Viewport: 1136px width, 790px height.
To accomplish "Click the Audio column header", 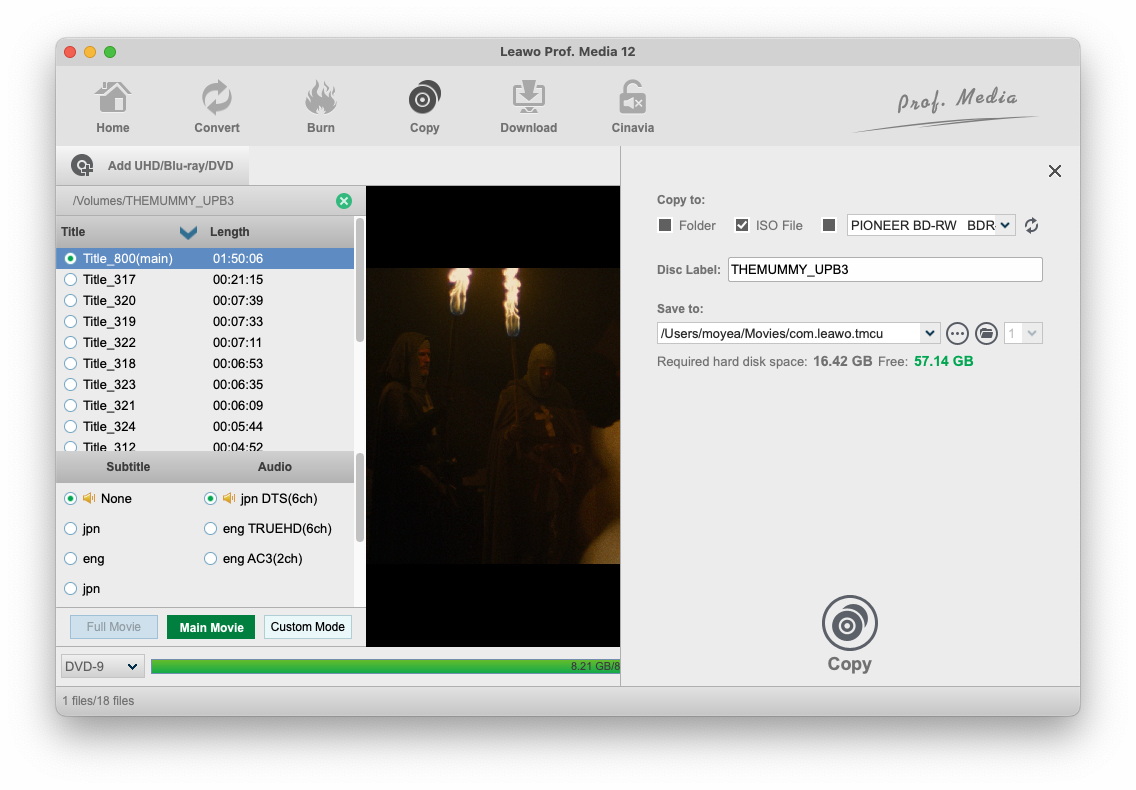I will pyautogui.click(x=275, y=467).
